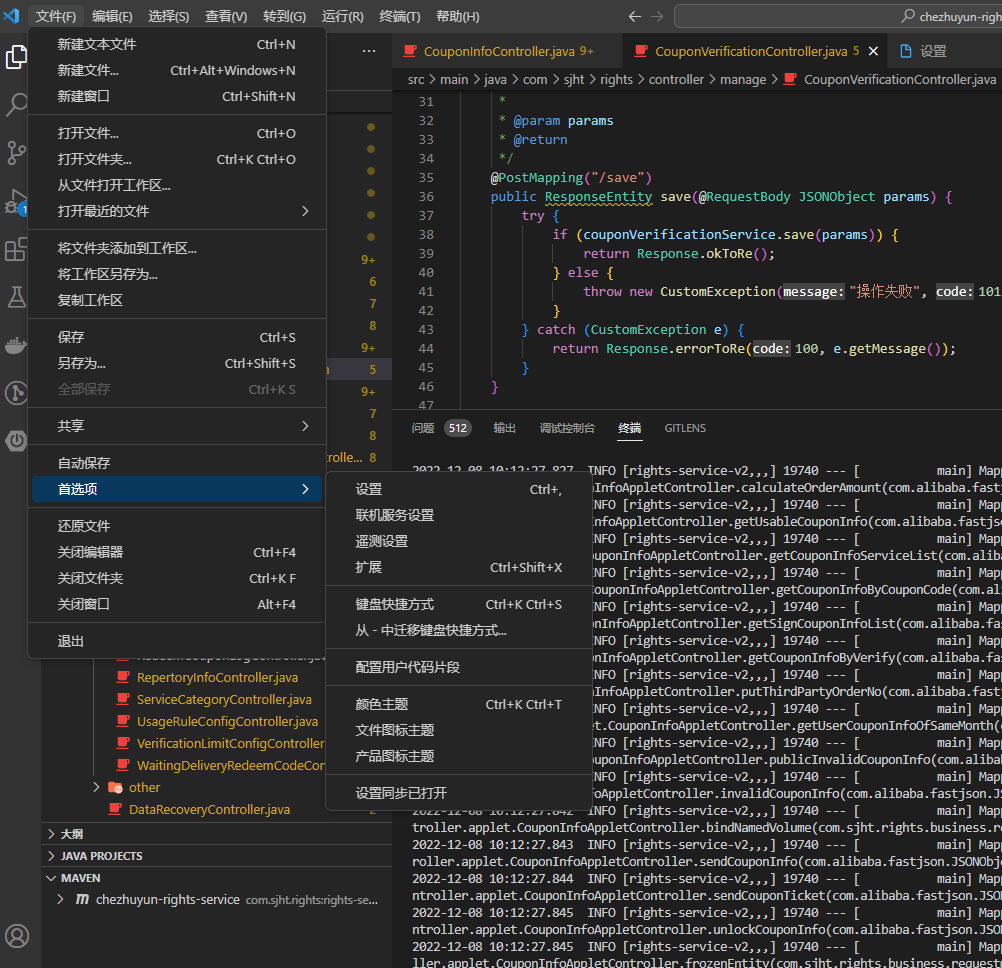
Task: Open the Testing flask icon
Action: point(17,297)
